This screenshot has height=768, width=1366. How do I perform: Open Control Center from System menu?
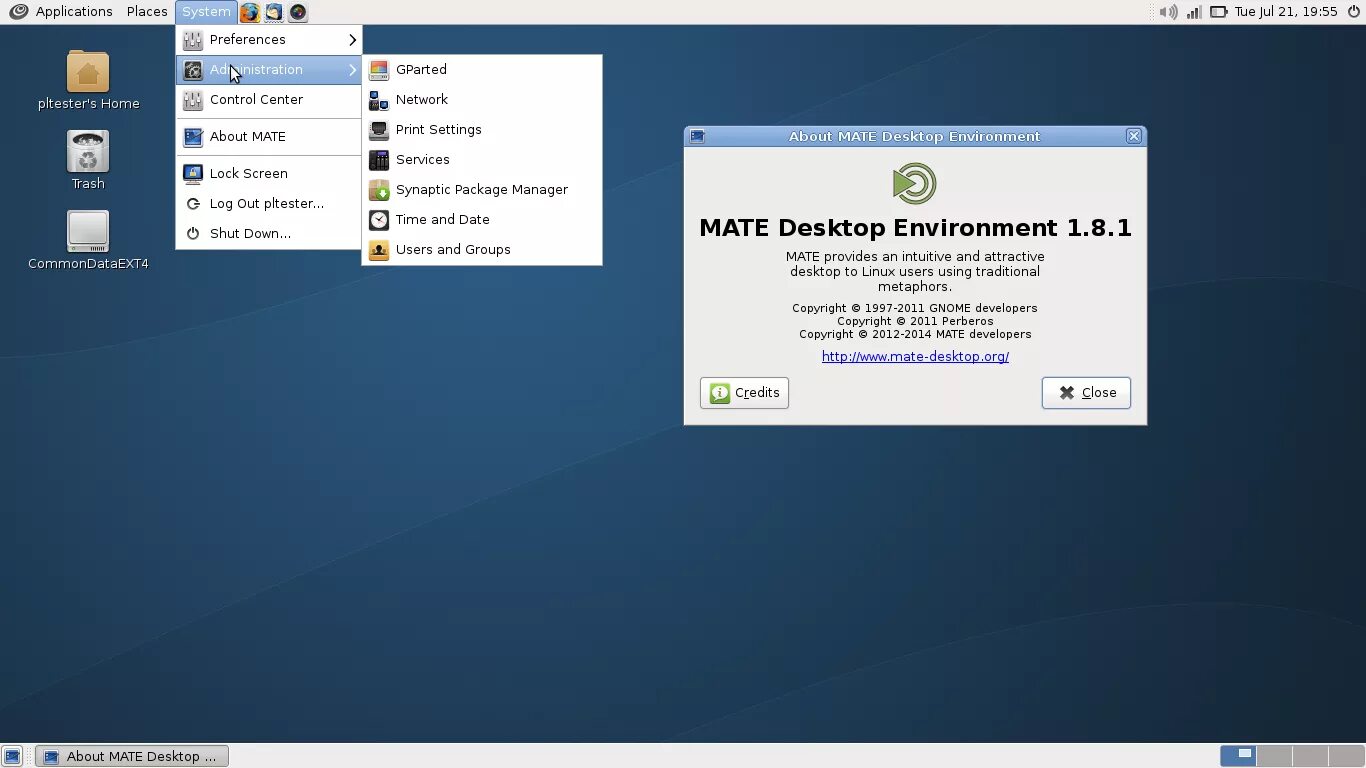(269, 100)
